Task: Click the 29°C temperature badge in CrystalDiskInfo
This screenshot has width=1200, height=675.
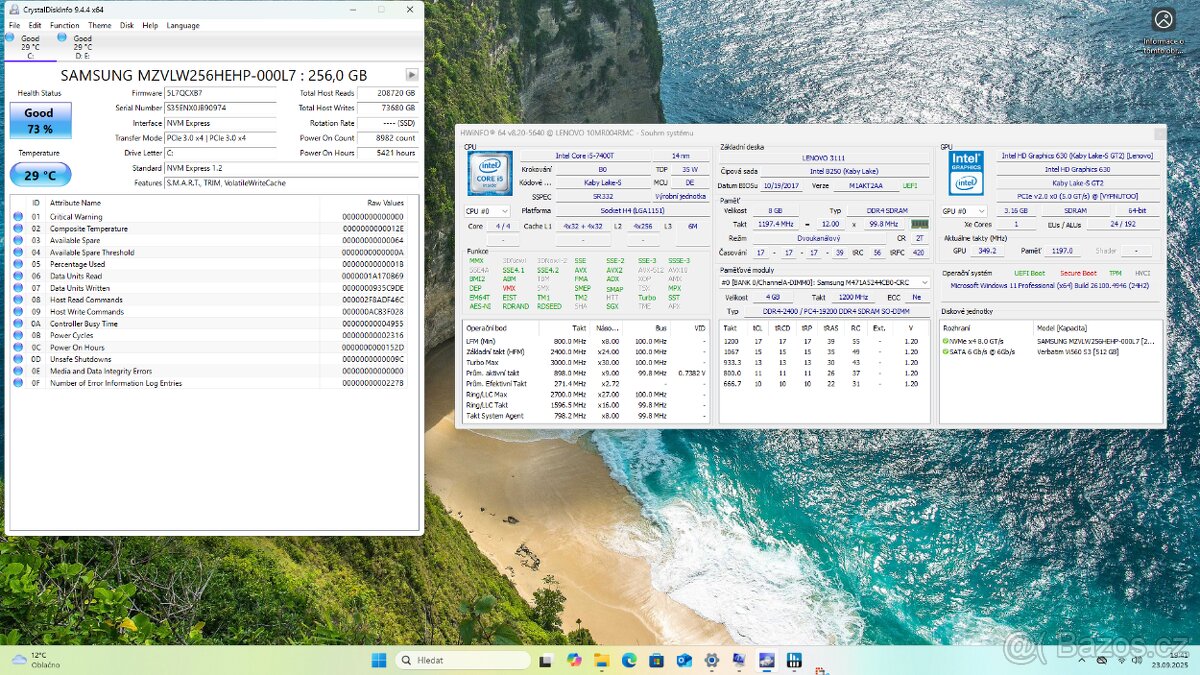Action: [39, 174]
